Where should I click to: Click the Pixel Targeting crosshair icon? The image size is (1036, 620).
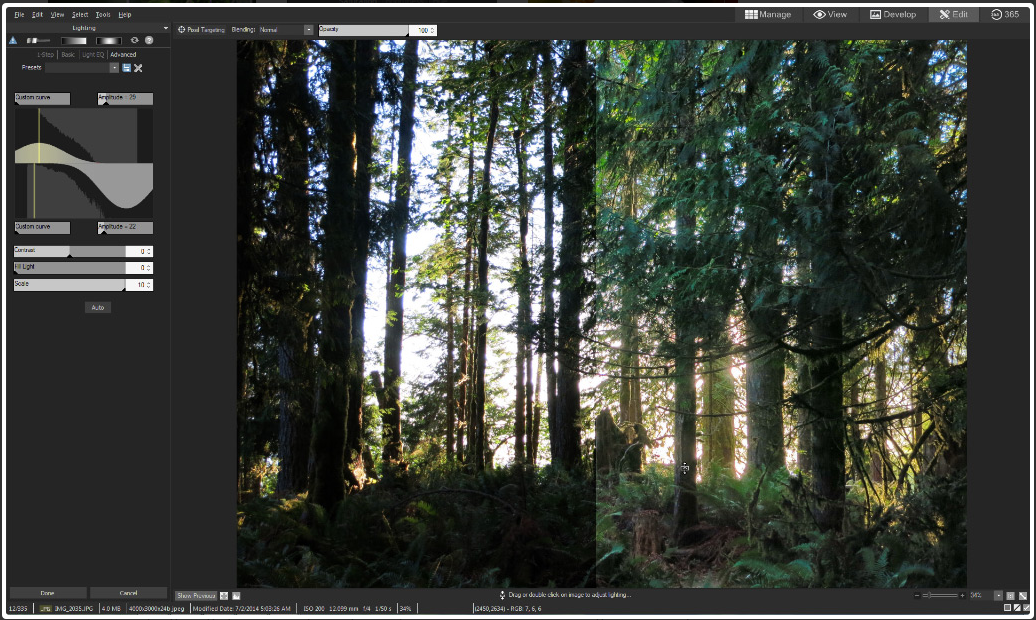[x=181, y=30]
